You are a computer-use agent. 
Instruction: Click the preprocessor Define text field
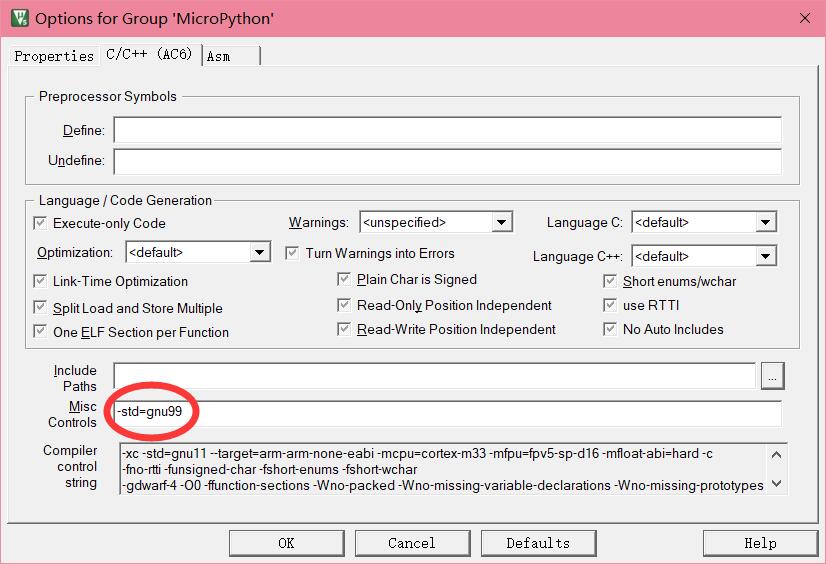(447, 130)
